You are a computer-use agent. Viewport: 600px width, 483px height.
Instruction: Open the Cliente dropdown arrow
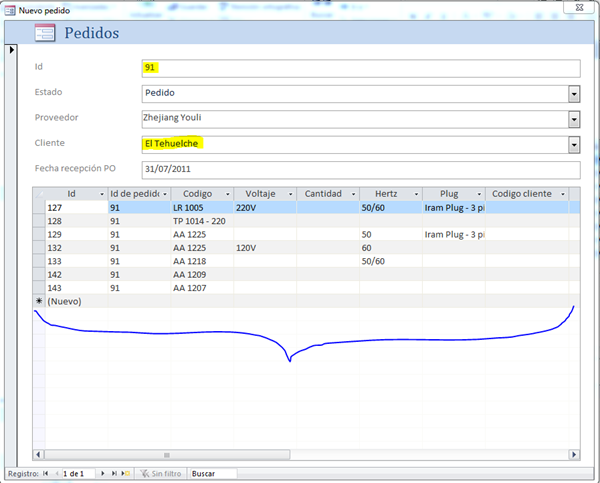[x=574, y=144]
